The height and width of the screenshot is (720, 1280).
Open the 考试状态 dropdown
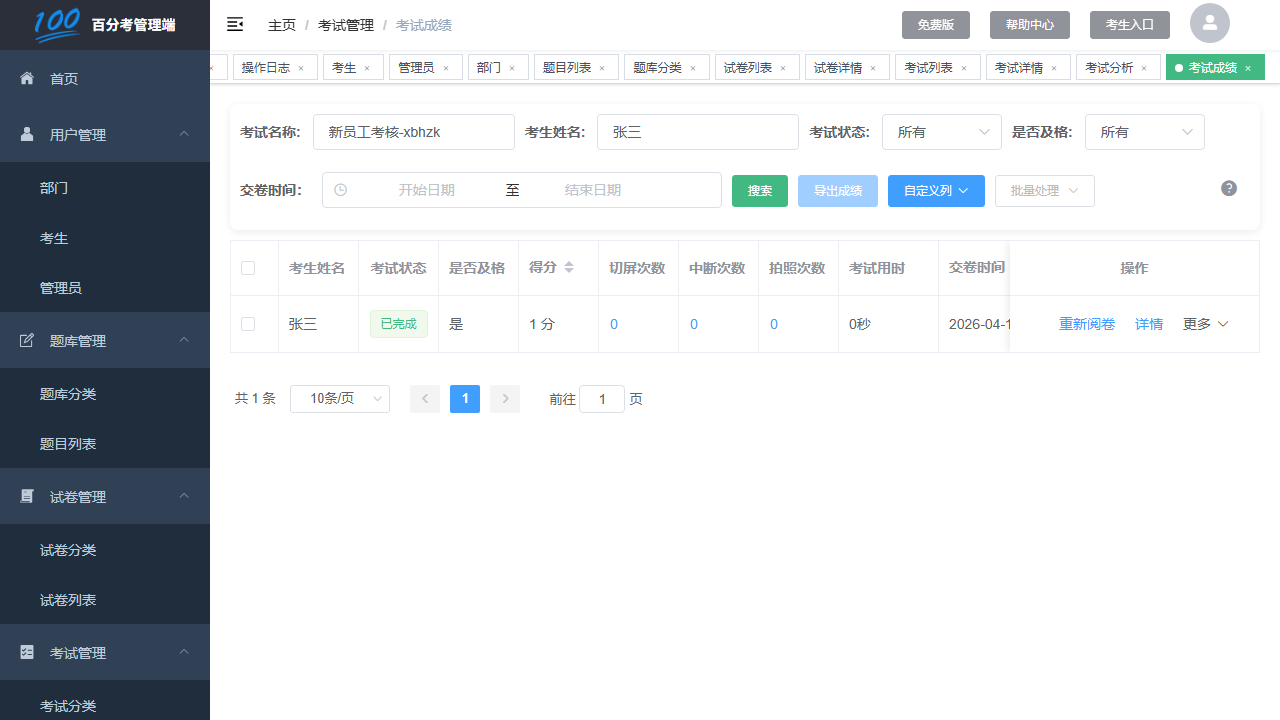(x=942, y=132)
